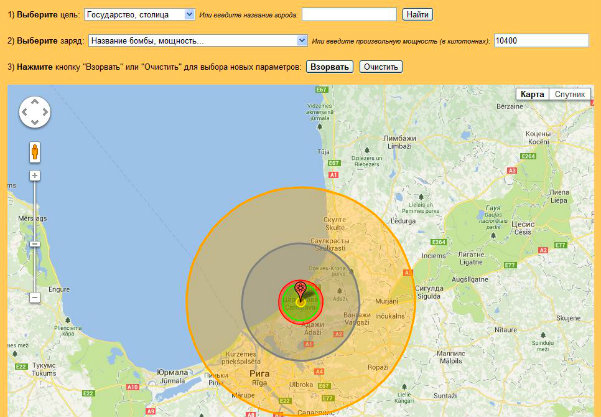601x417 pixels.
Task: Click the Street View pegman icon
Action: [x=34, y=151]
